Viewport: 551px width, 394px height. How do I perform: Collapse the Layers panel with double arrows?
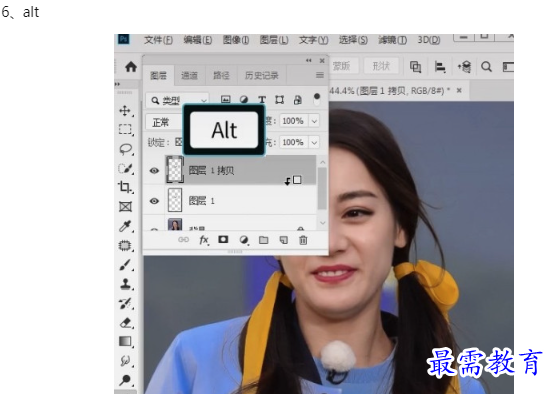[x=309, y=60]
